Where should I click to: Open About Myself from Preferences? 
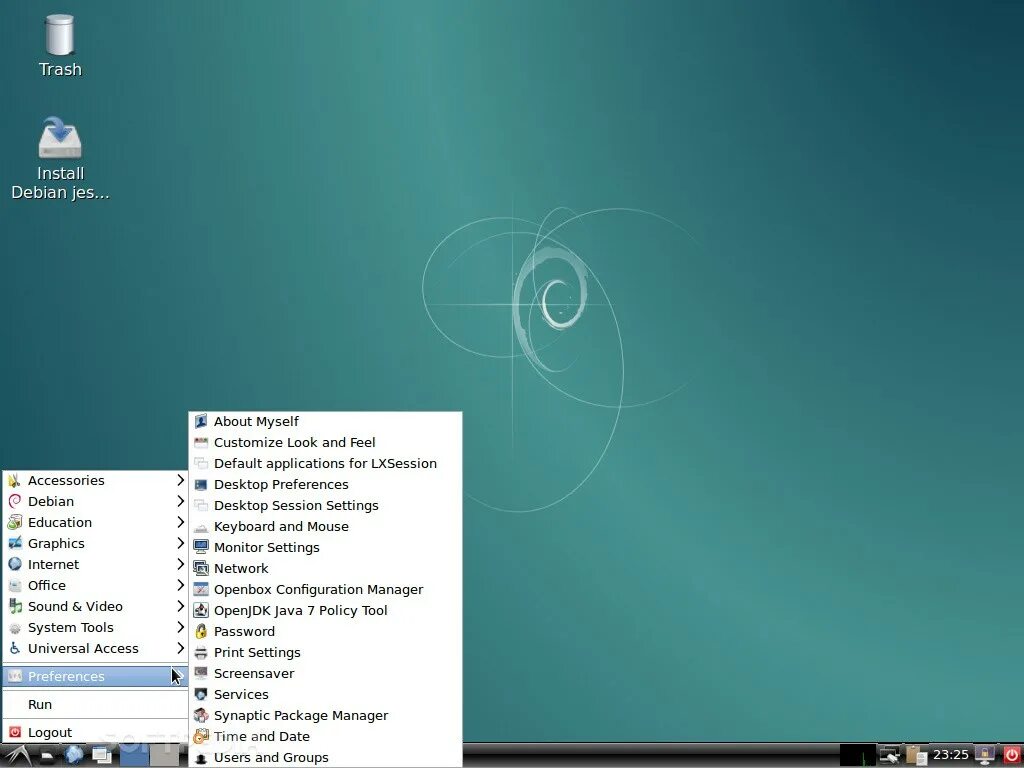pyautogui.click(x=325, y=421)
